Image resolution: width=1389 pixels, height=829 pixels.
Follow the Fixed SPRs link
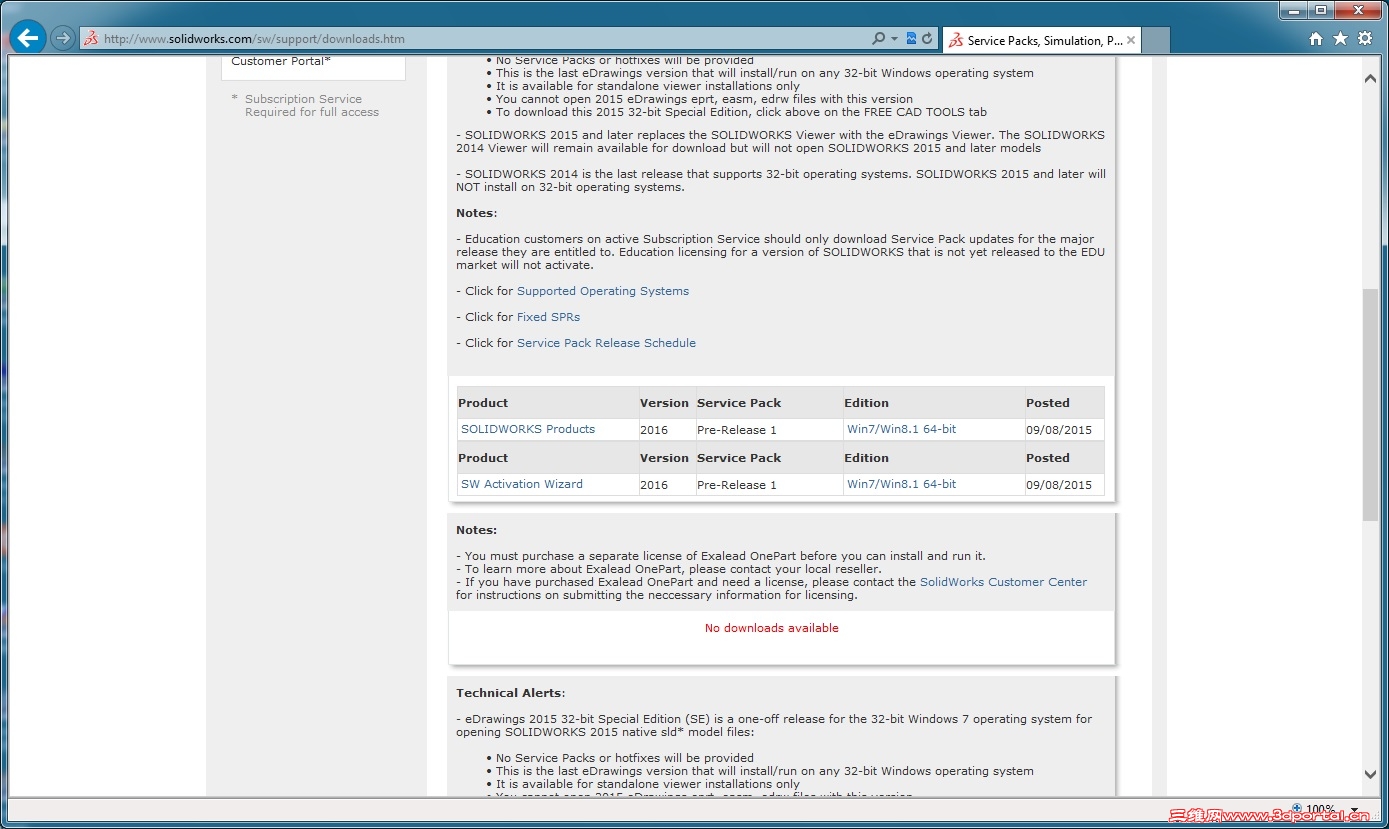[548, 317]
